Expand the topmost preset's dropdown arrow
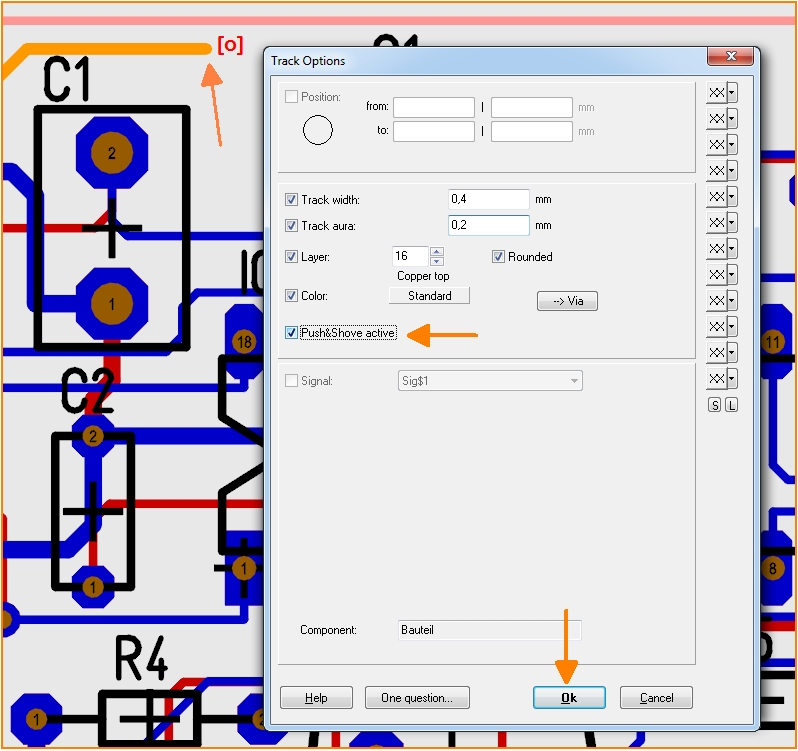Viewport: 798px width, 751px height. 732,92
